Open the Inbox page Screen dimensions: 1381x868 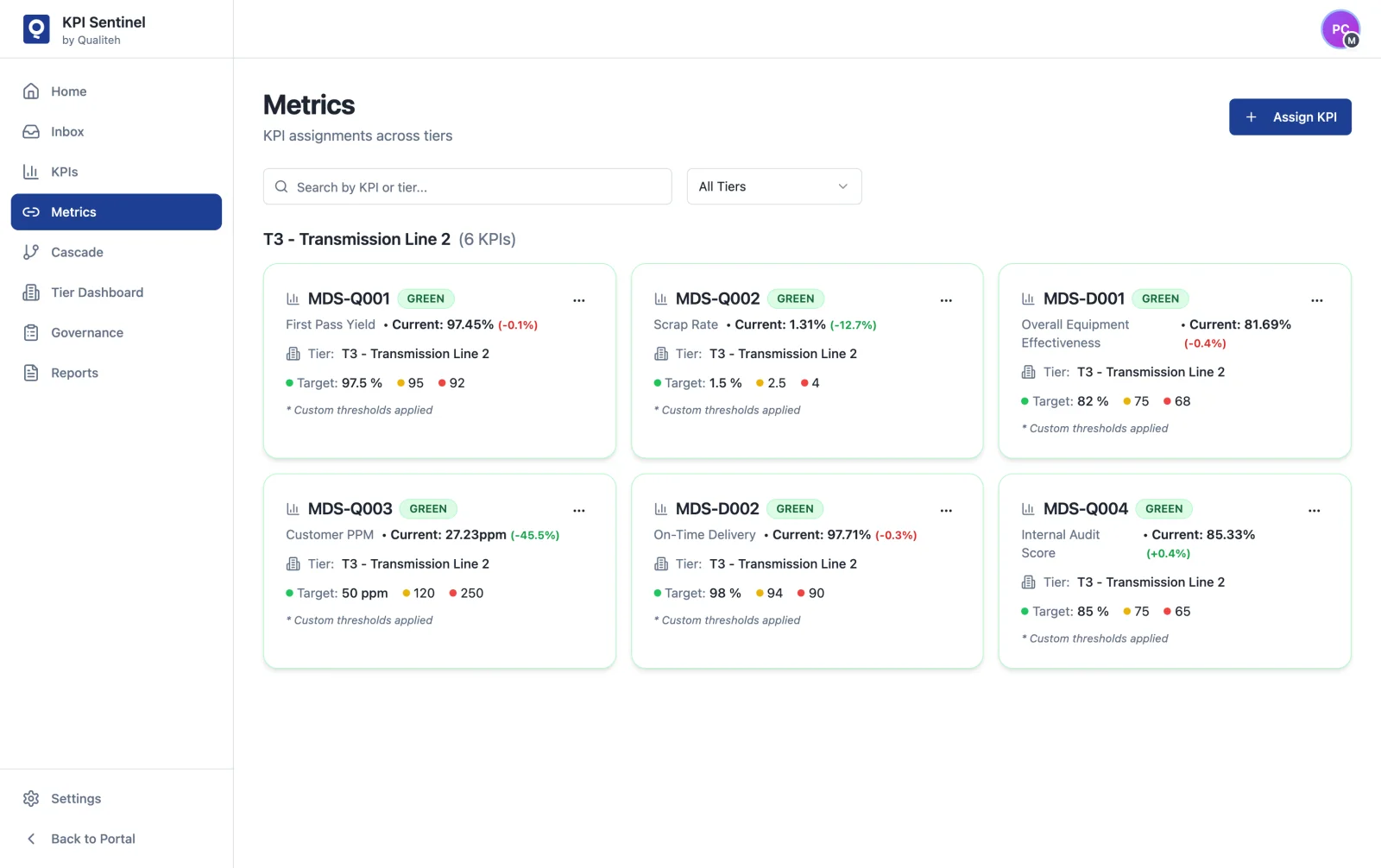point(116,132)
